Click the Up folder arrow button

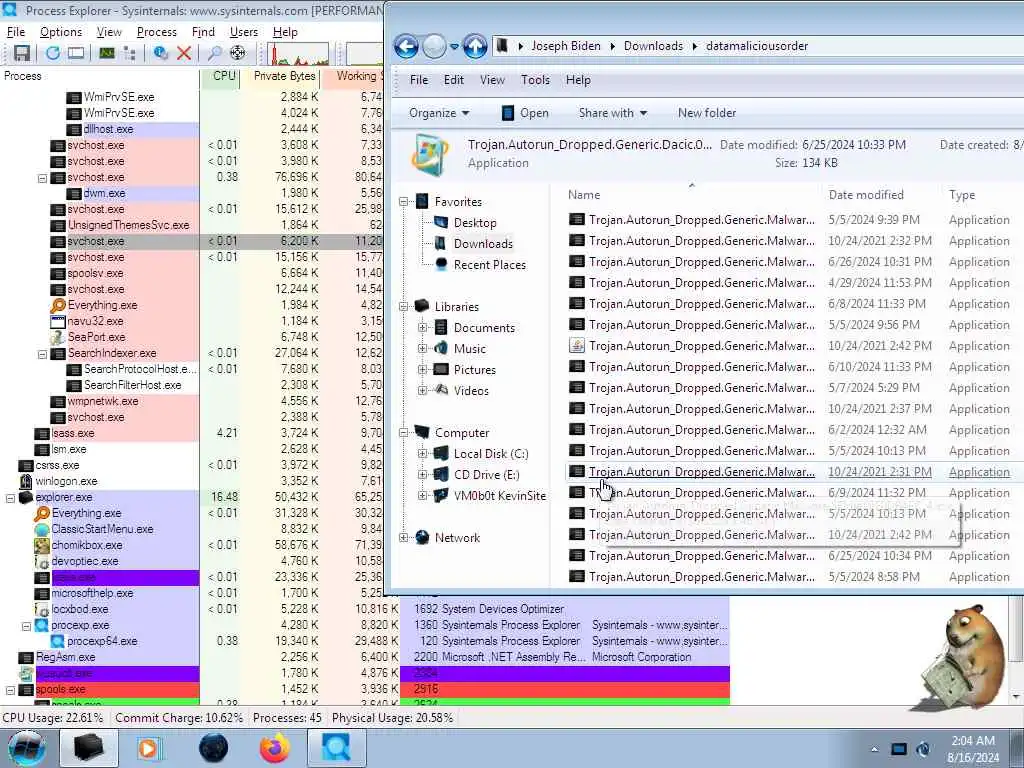(475, 46)
